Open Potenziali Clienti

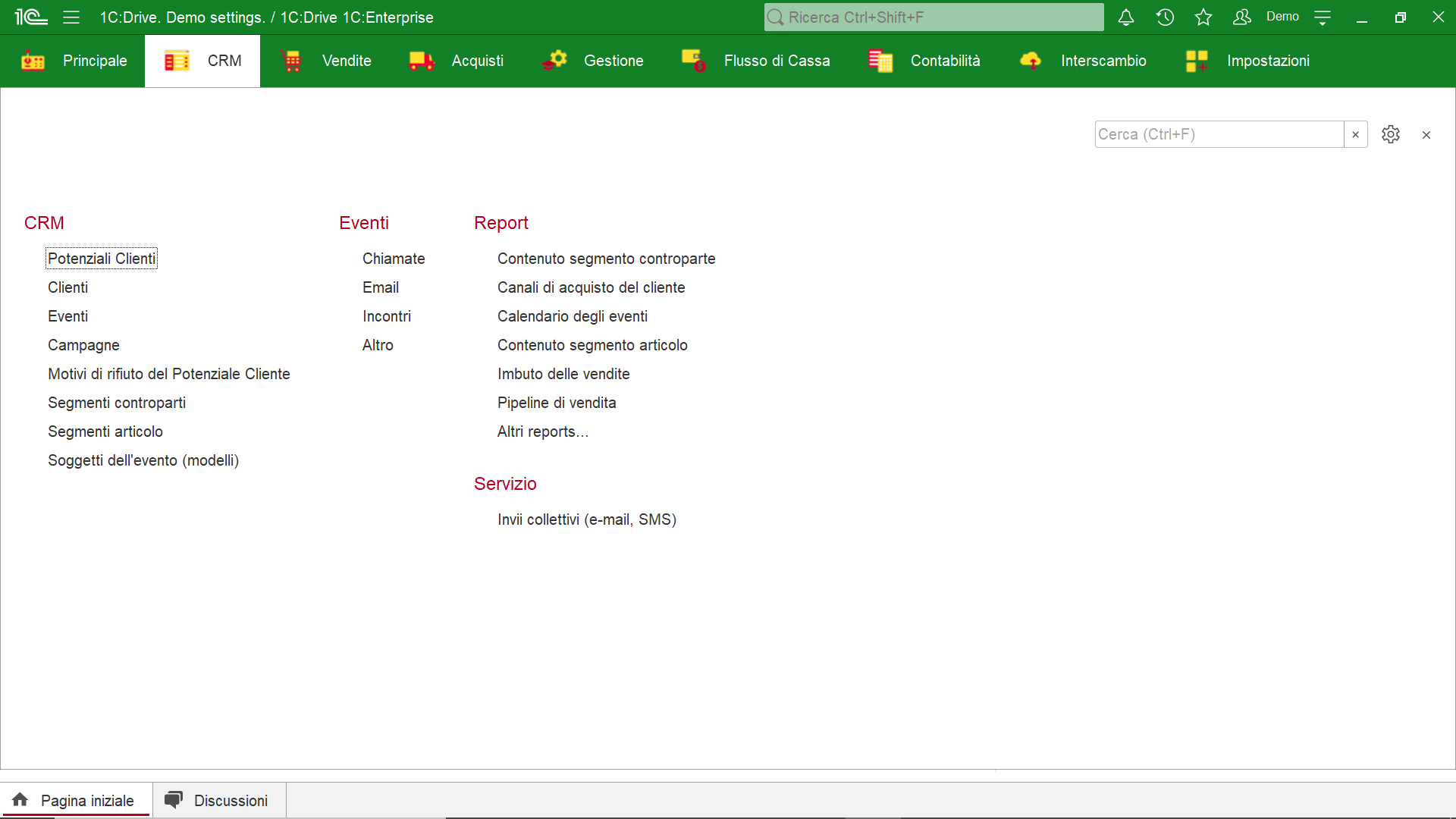pyautogui.click(x=102, y=259)
